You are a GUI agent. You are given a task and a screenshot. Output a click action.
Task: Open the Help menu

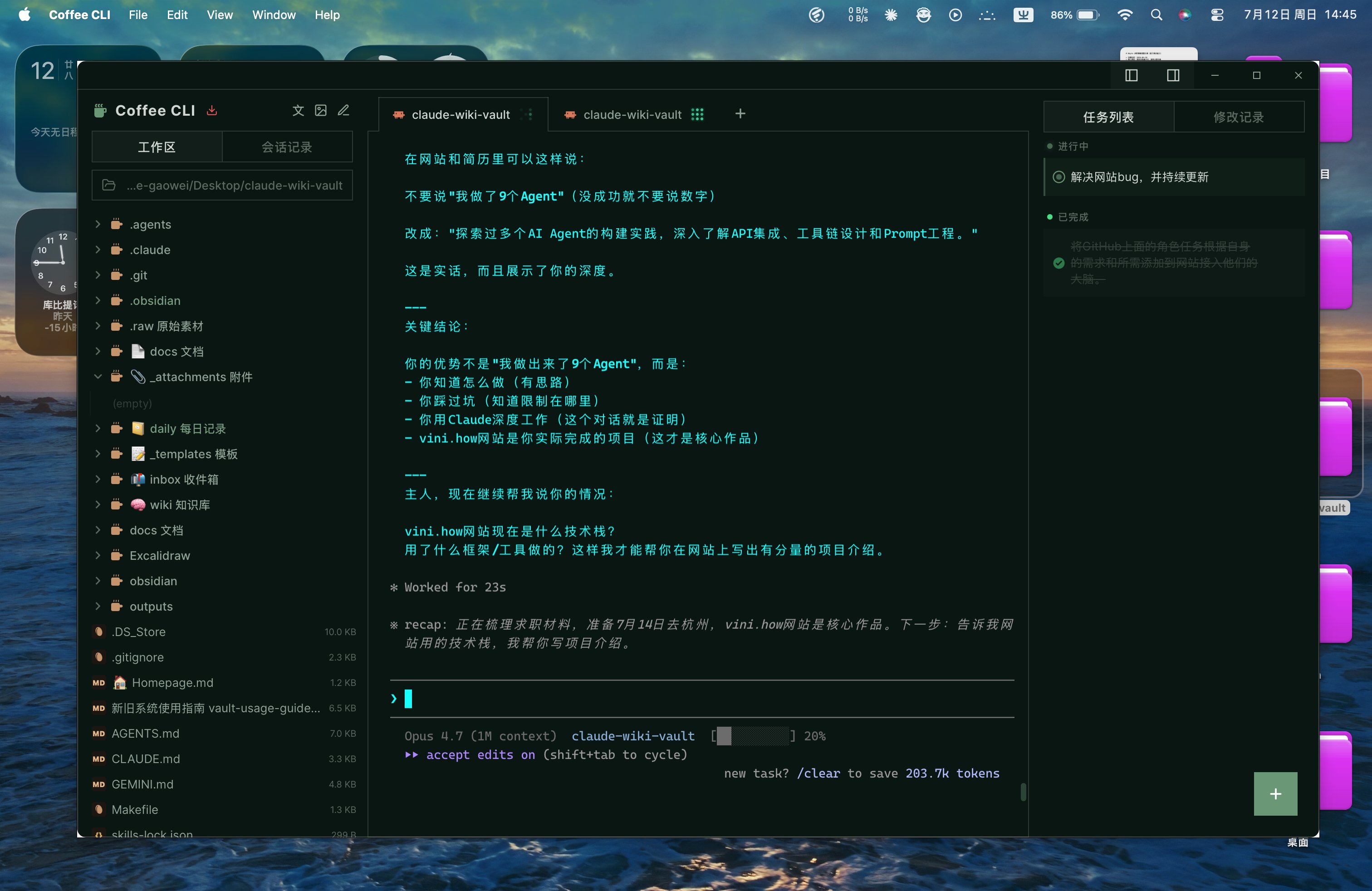pos(327,15)
